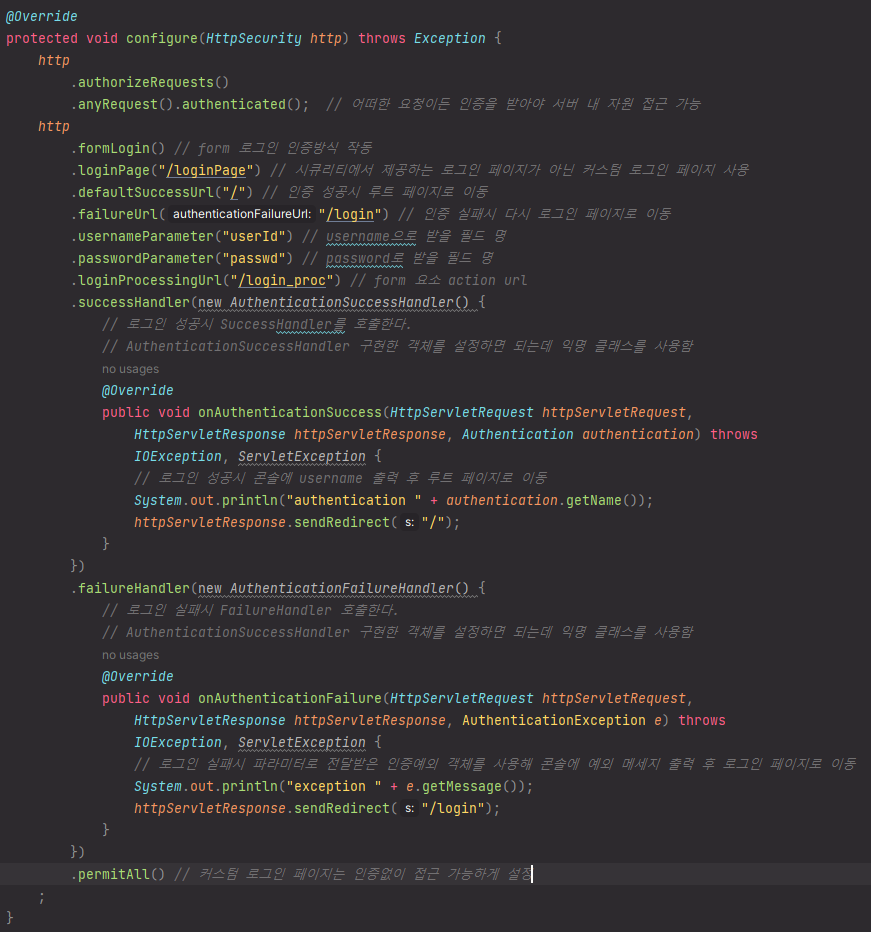The image size is (871, 932).
Task: Click the "/loginPage" string literal
Action: (x=206, y=171)
